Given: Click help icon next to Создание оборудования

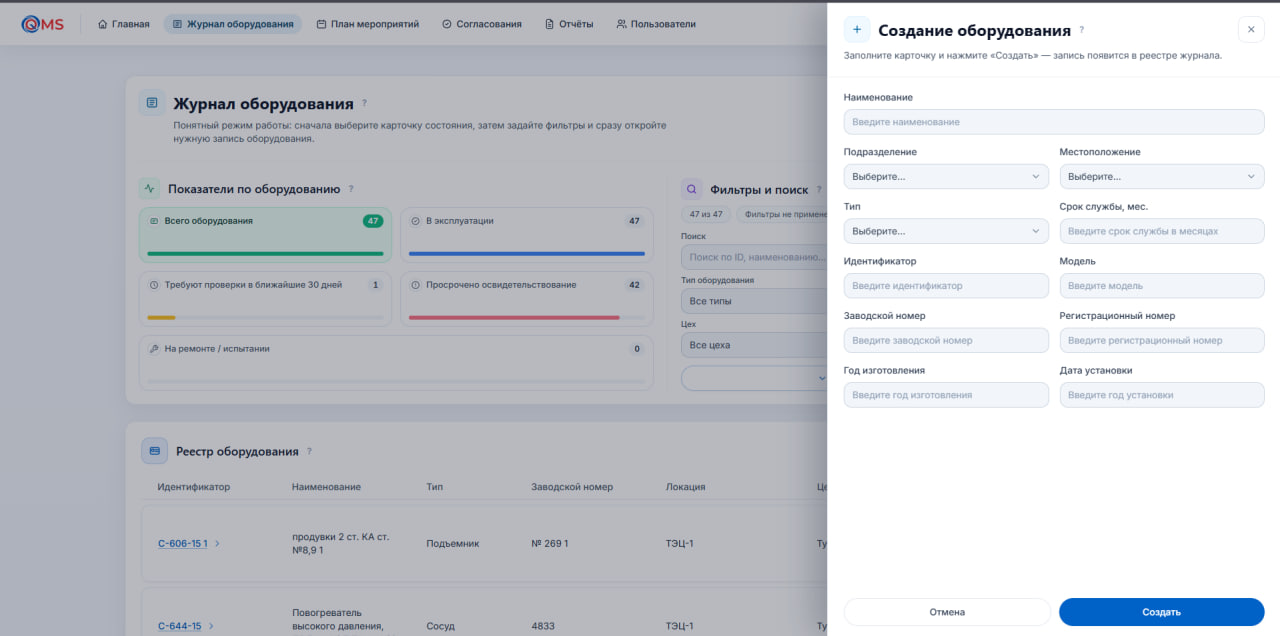Looking at the screenshot, I should pos(1081,31).
